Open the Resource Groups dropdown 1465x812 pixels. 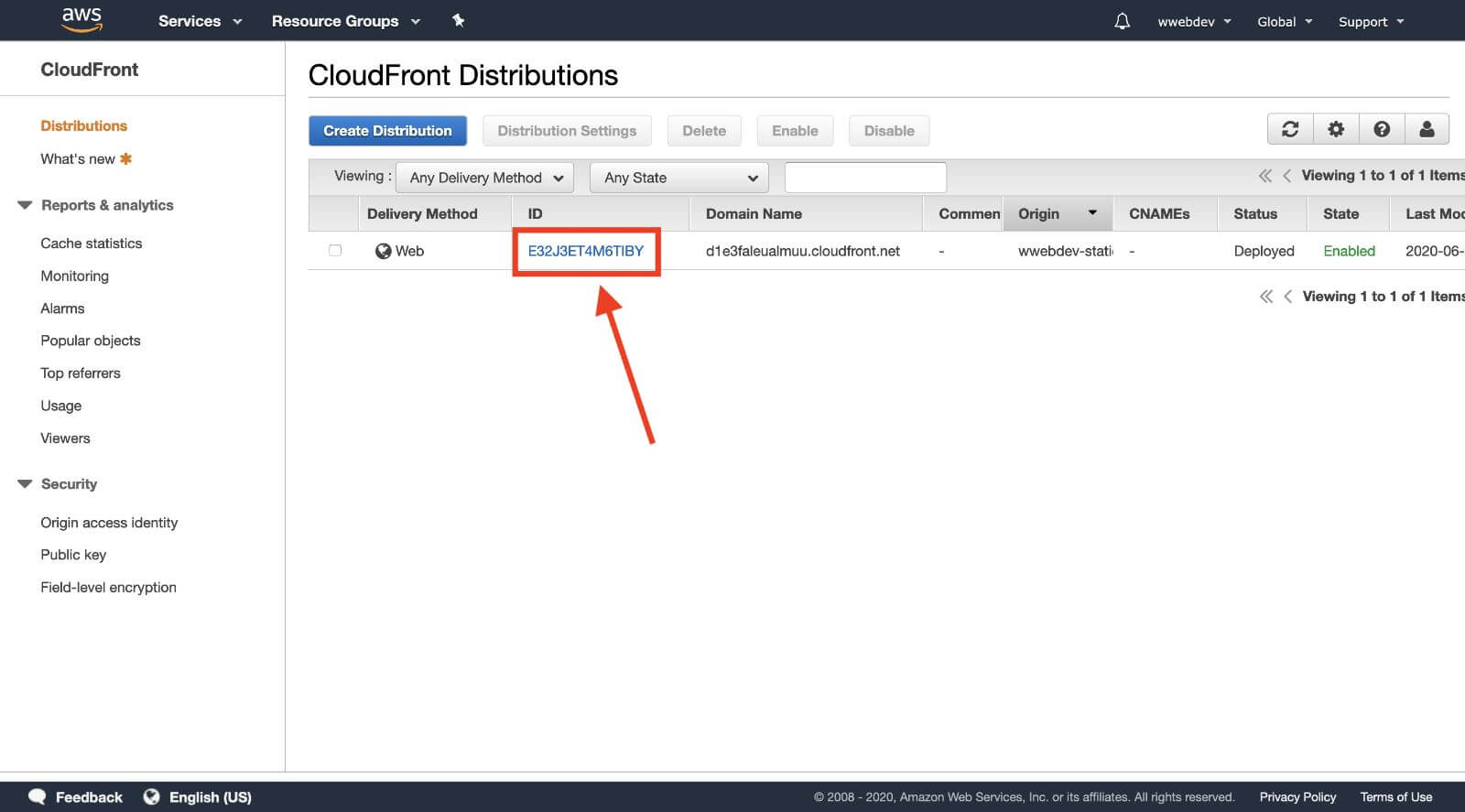(345, 21)
